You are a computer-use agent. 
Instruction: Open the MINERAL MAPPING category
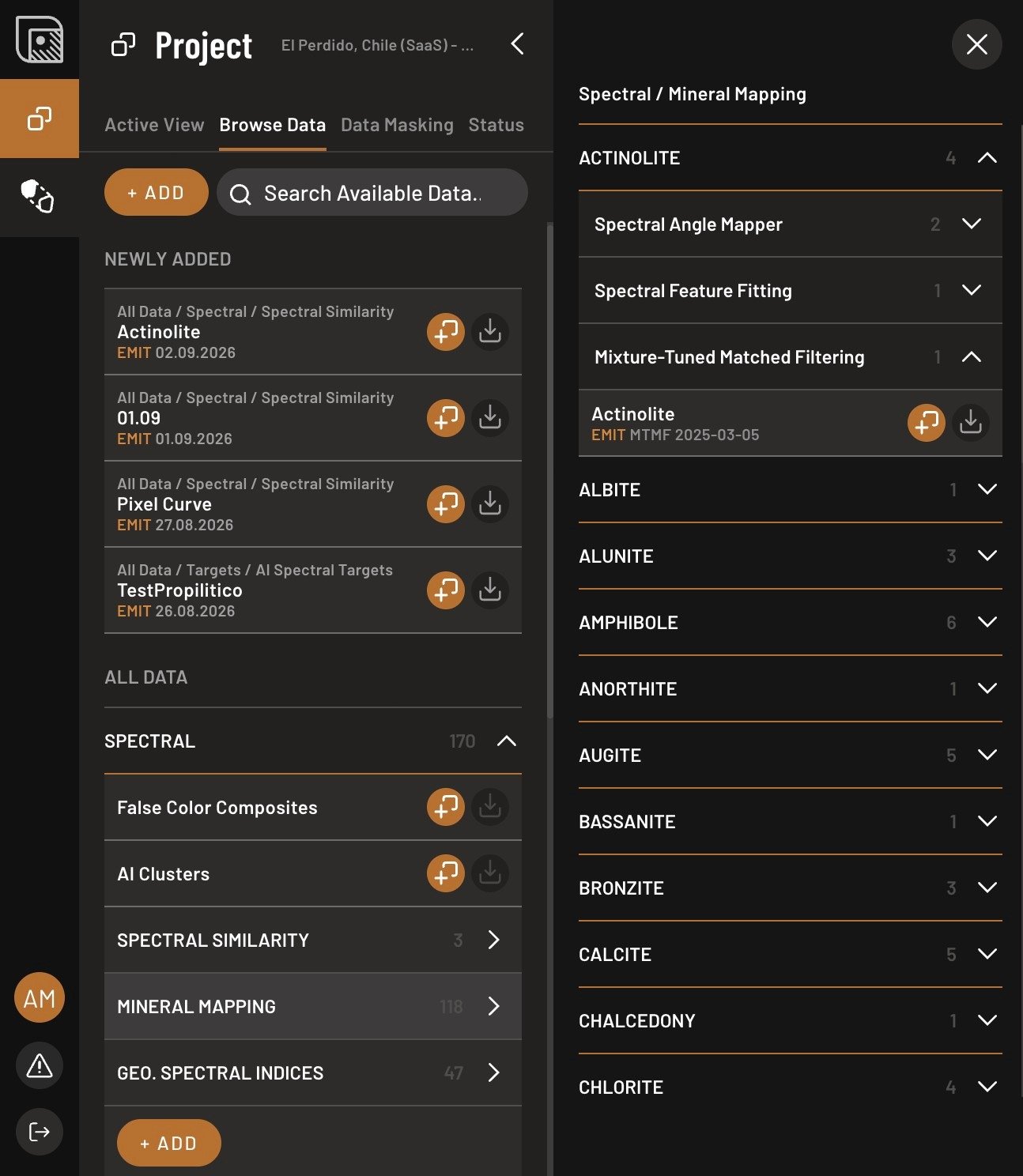coord(313,1006)
